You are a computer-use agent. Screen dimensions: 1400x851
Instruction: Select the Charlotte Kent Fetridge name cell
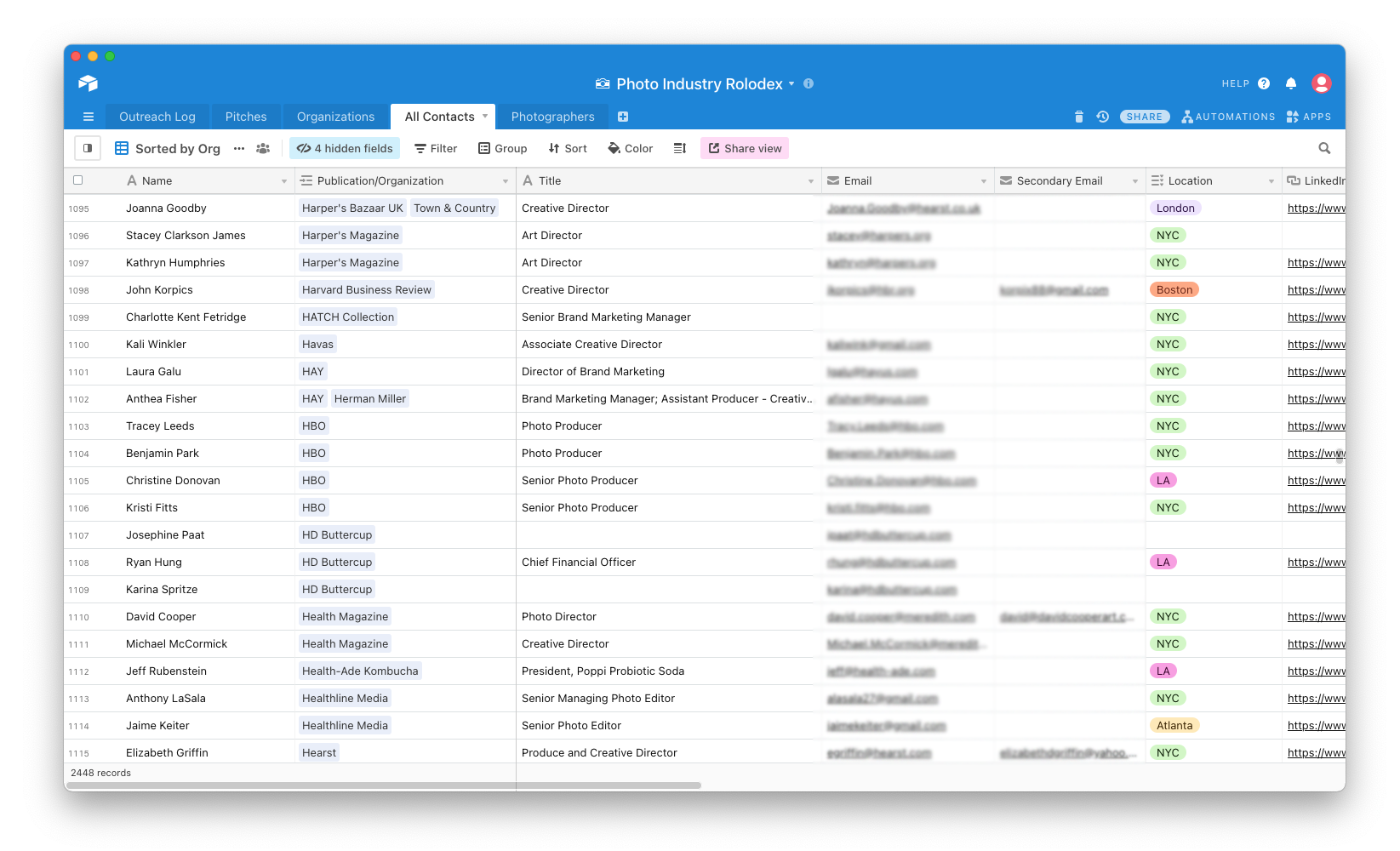coord(204,317)
